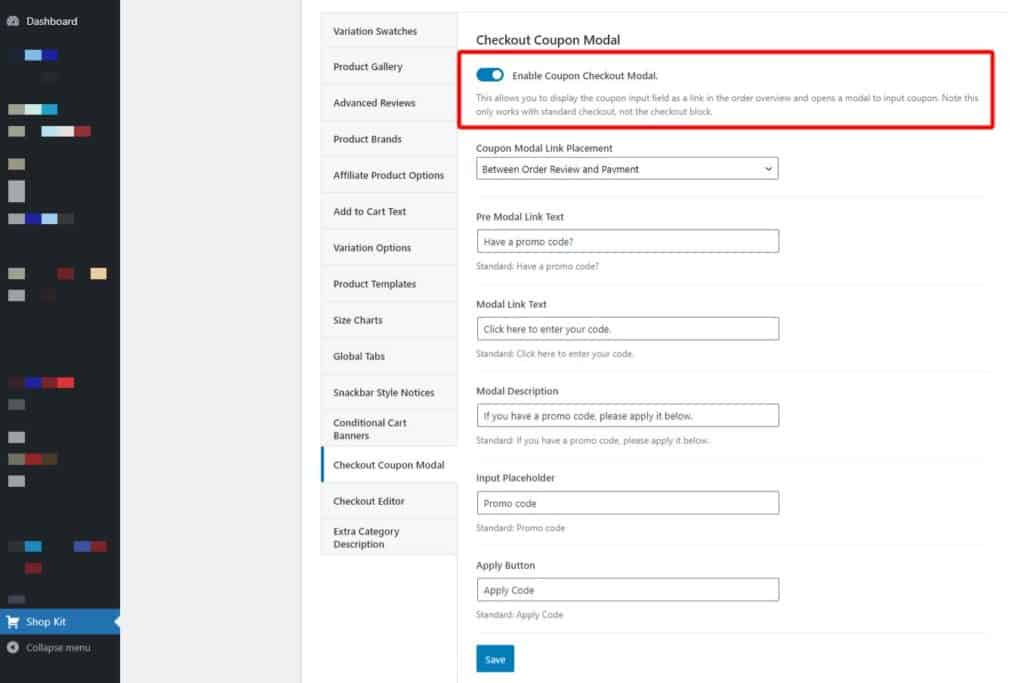
Task: Open the Product Brands tab
Action: click(x=366, y=139)
